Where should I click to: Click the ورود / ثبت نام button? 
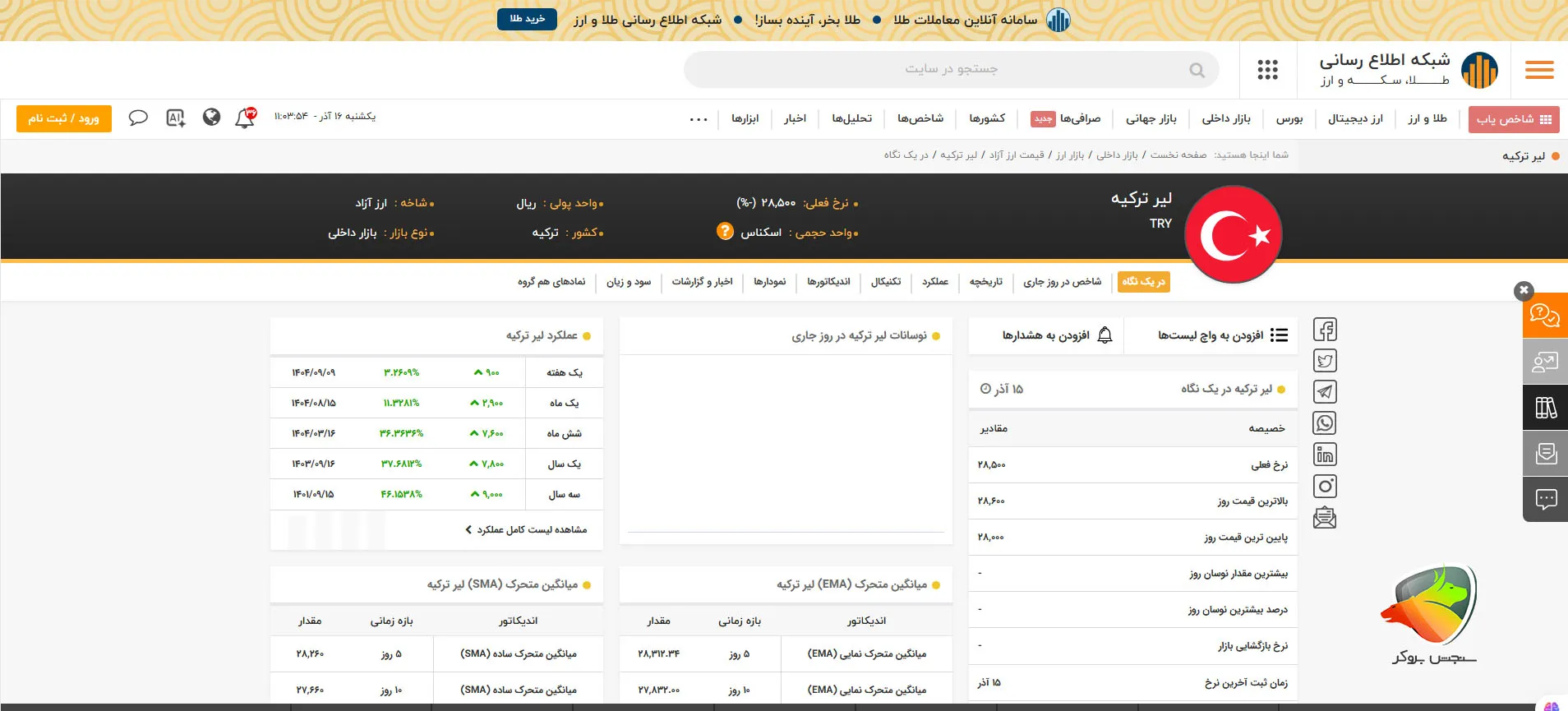click(64, 118)
